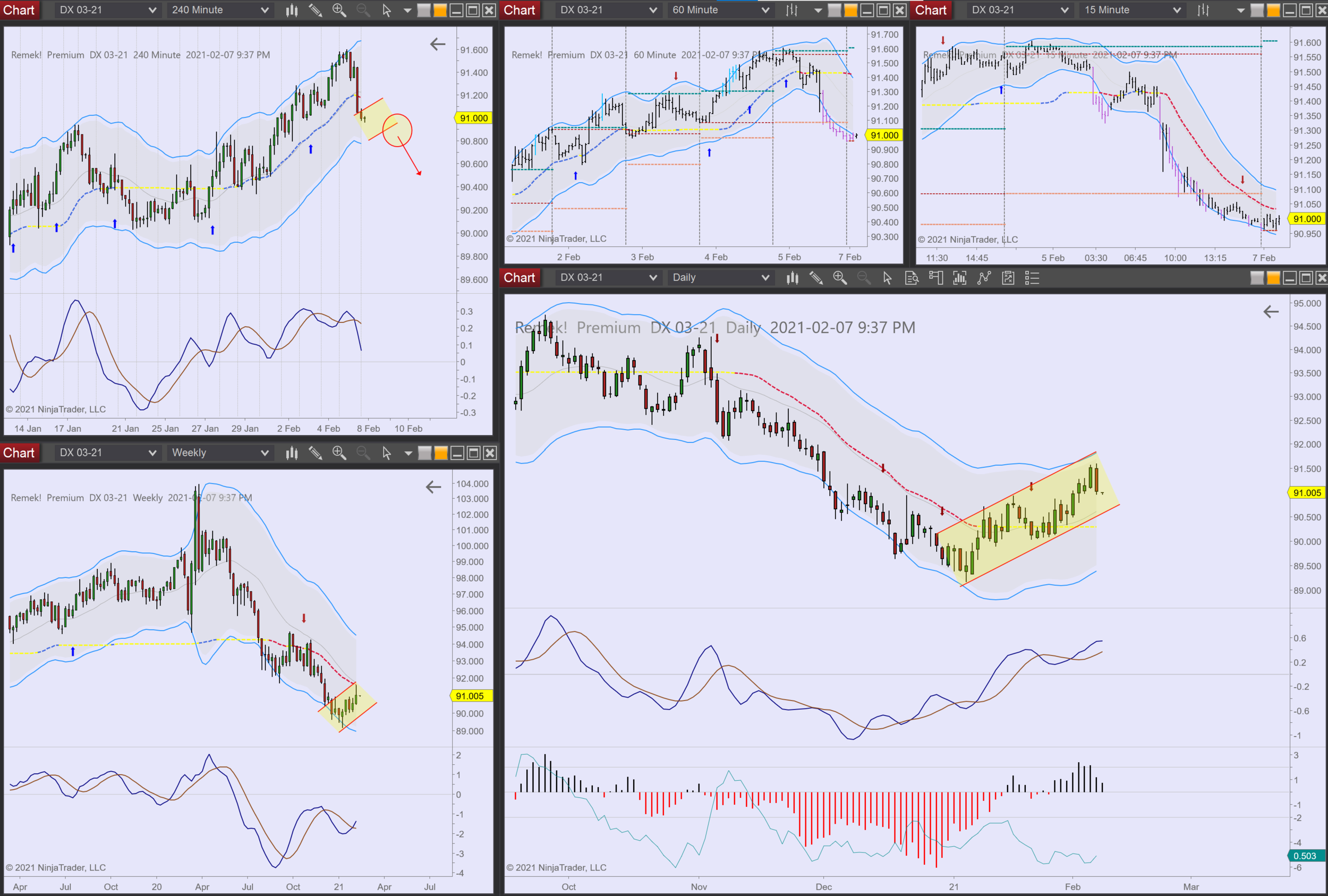Toggle gray interval link button on the Daily chart
The height and width of the screenshot is (896, 1328).
point(1257,278)
